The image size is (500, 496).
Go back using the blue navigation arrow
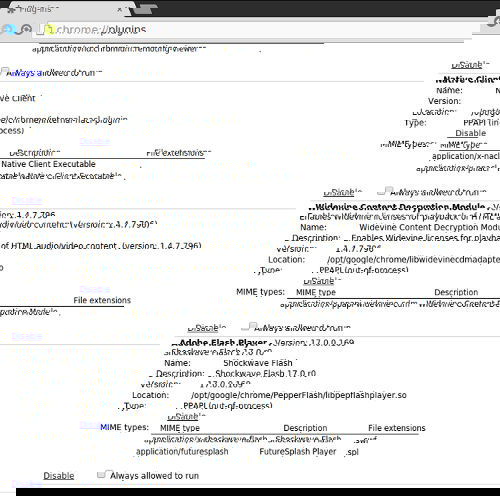pos(9,30)
